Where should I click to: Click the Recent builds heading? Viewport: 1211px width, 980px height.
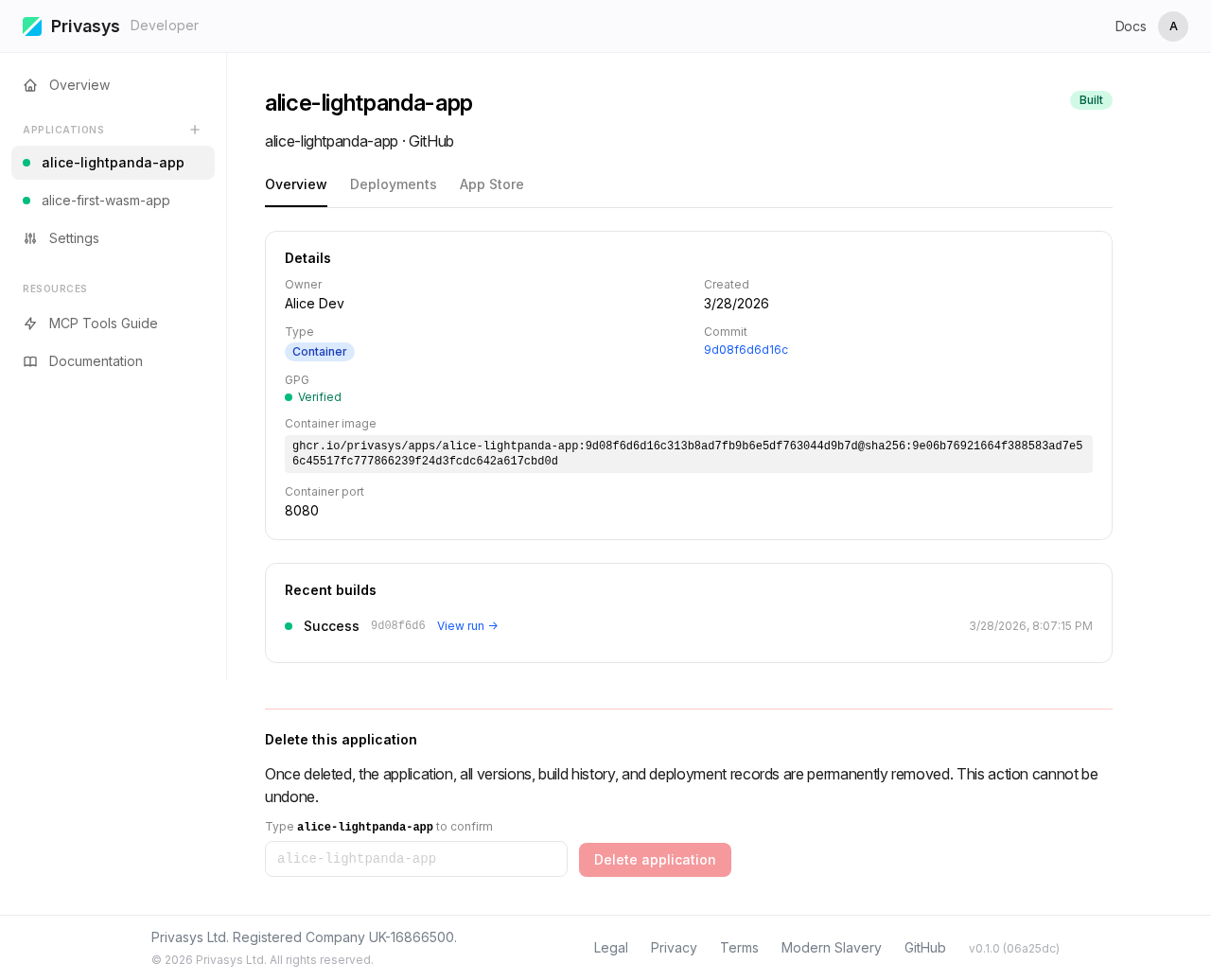tap(330, 590)
